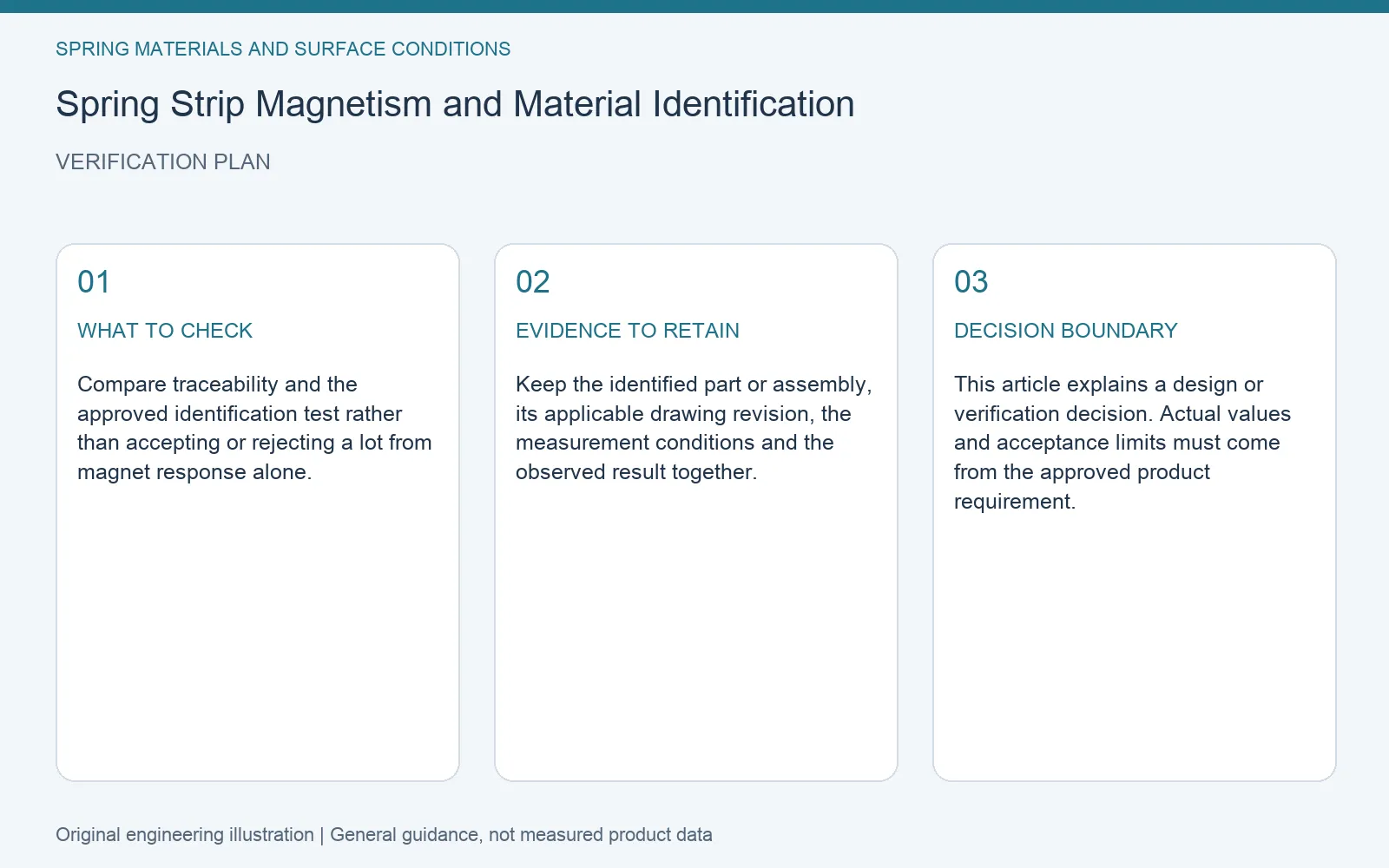
Task: Click the footer 'Original engineering illustration' note
Action: point(384,835)
